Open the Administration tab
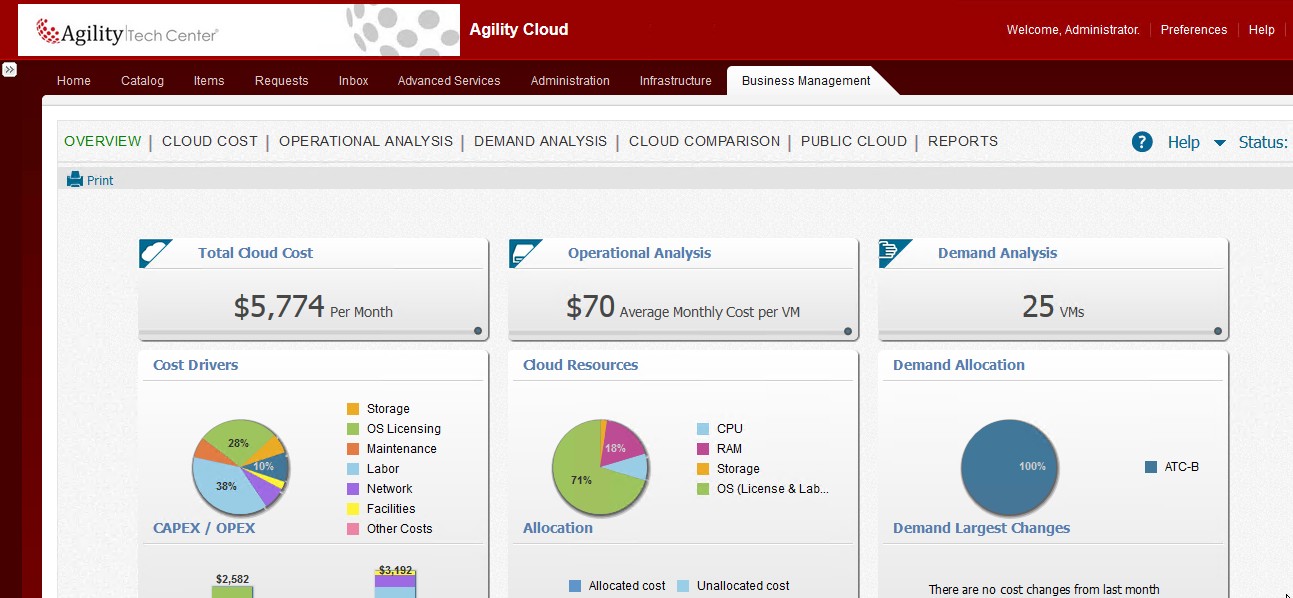The width and height of the screenshot is (1293, 598). coord(570,81)
